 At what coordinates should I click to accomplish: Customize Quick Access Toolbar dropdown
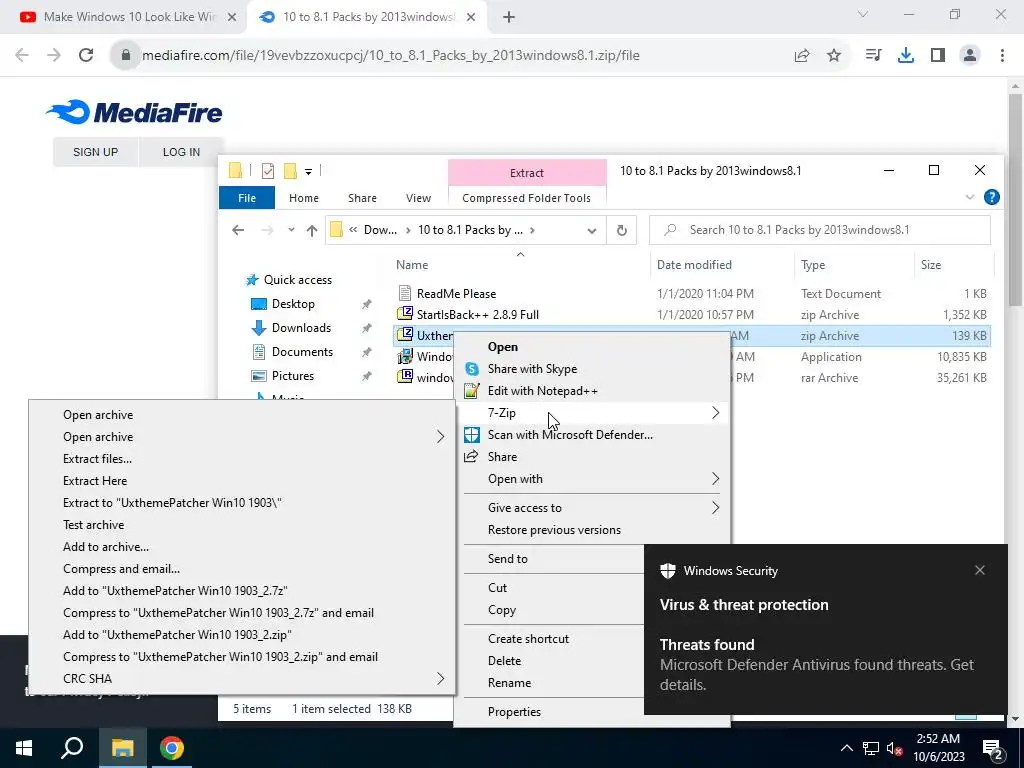click(308, 172)
